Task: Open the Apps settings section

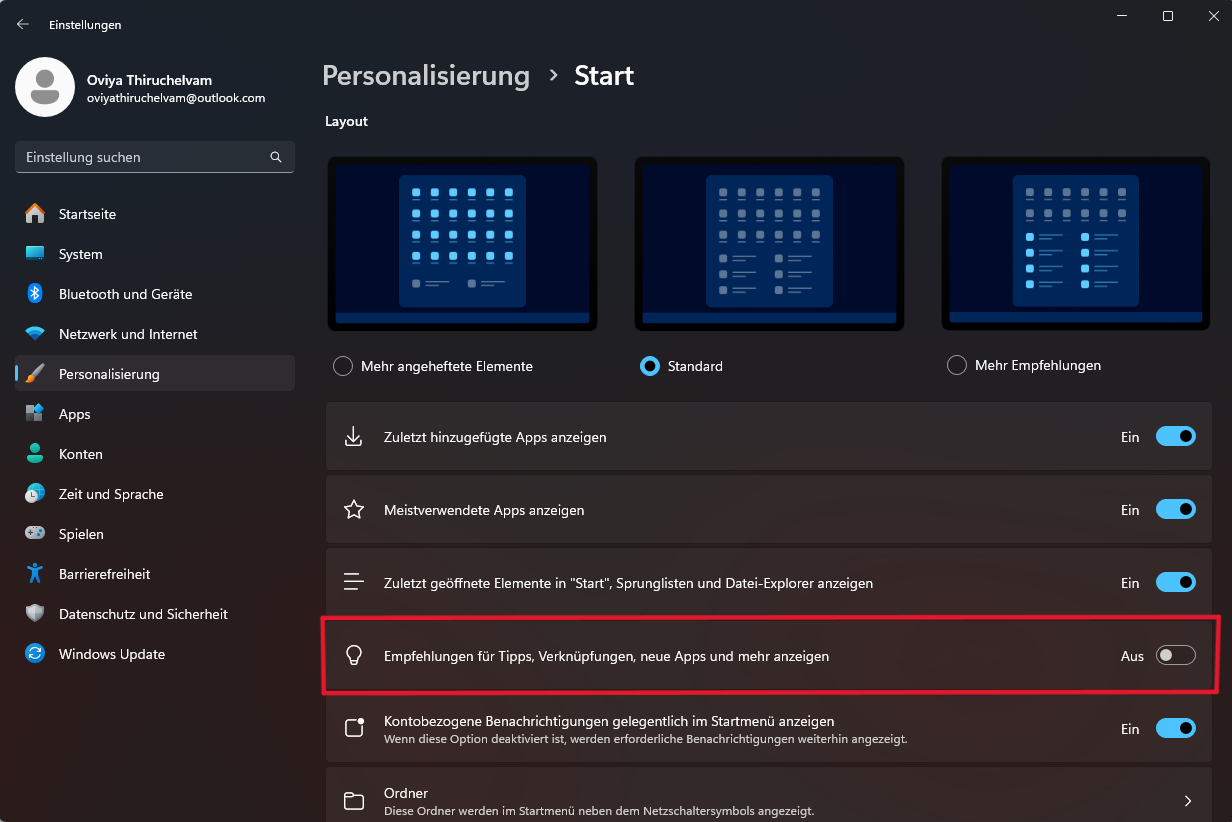Action: (155, 414)
